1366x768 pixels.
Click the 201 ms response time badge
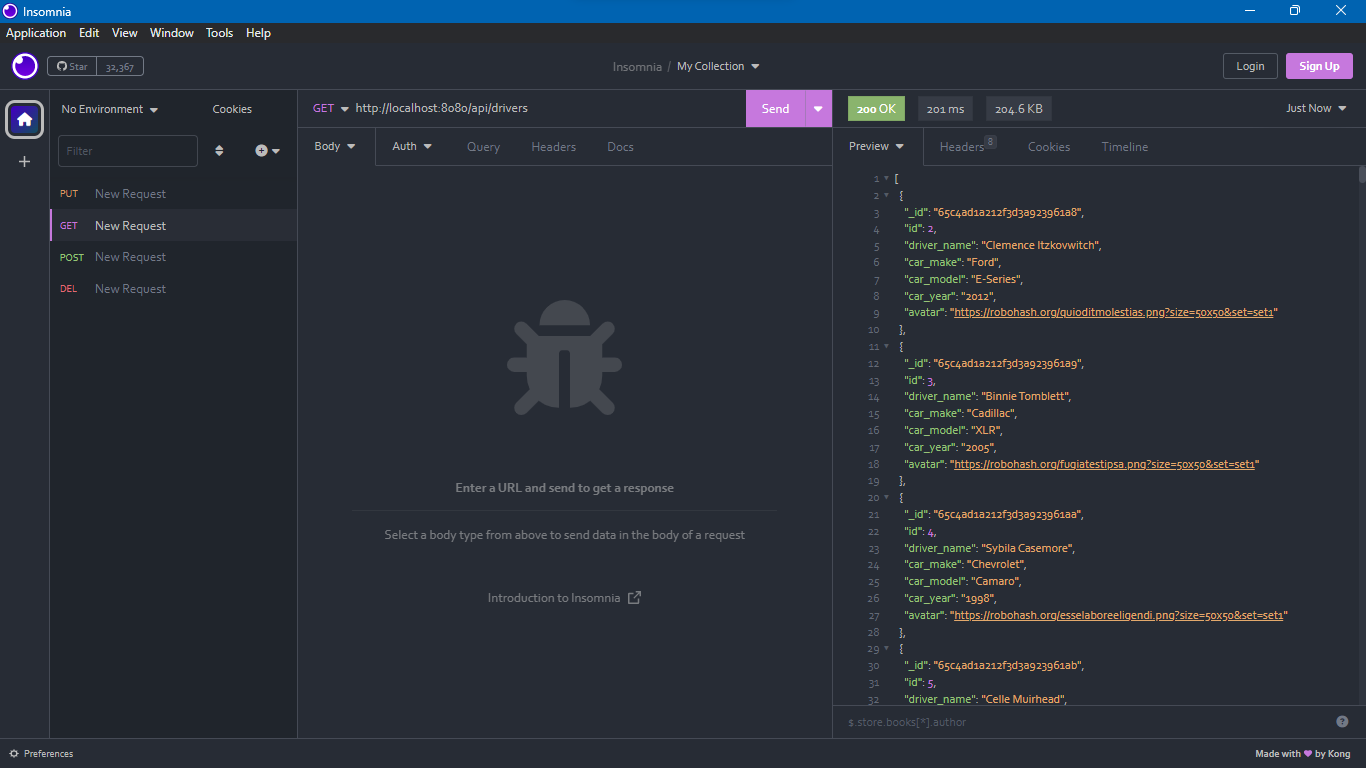(945, 109)
